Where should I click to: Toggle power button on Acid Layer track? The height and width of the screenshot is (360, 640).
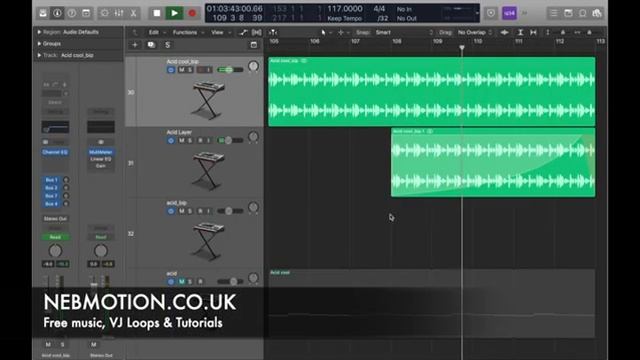(171, 140)
